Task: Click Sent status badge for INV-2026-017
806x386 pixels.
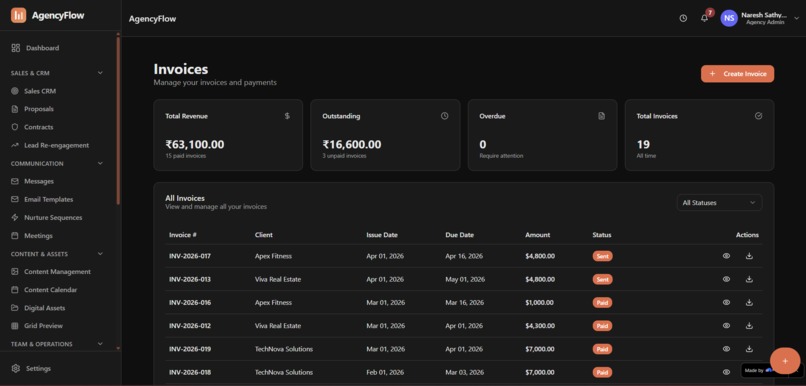Action: tap(602, 256)
